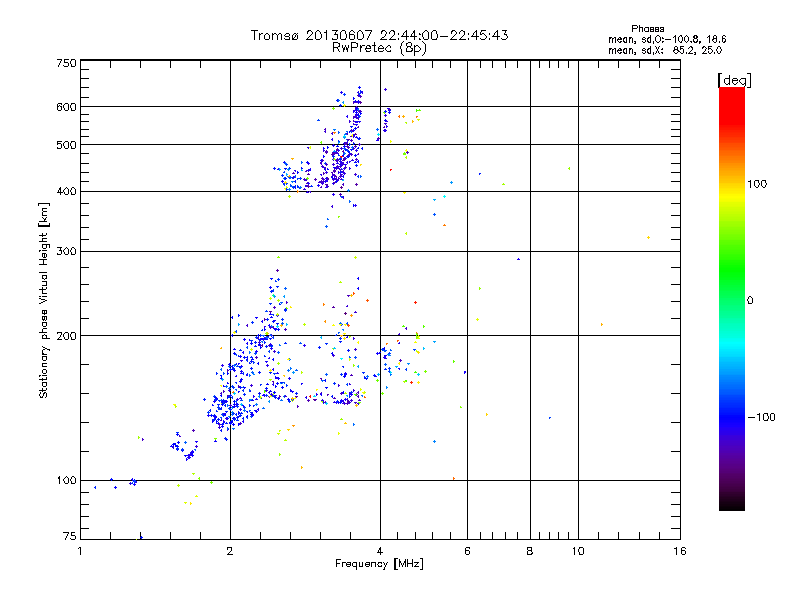Click the plot title 'Tromsø 20130607 22:44:00-22:45:43'
The height and width of the screenshot is (600, 800).
click(x=379, y=35)
